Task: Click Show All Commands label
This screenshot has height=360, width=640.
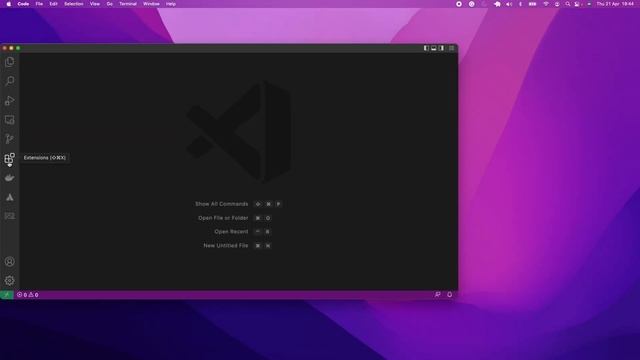Action: point(222,204)
